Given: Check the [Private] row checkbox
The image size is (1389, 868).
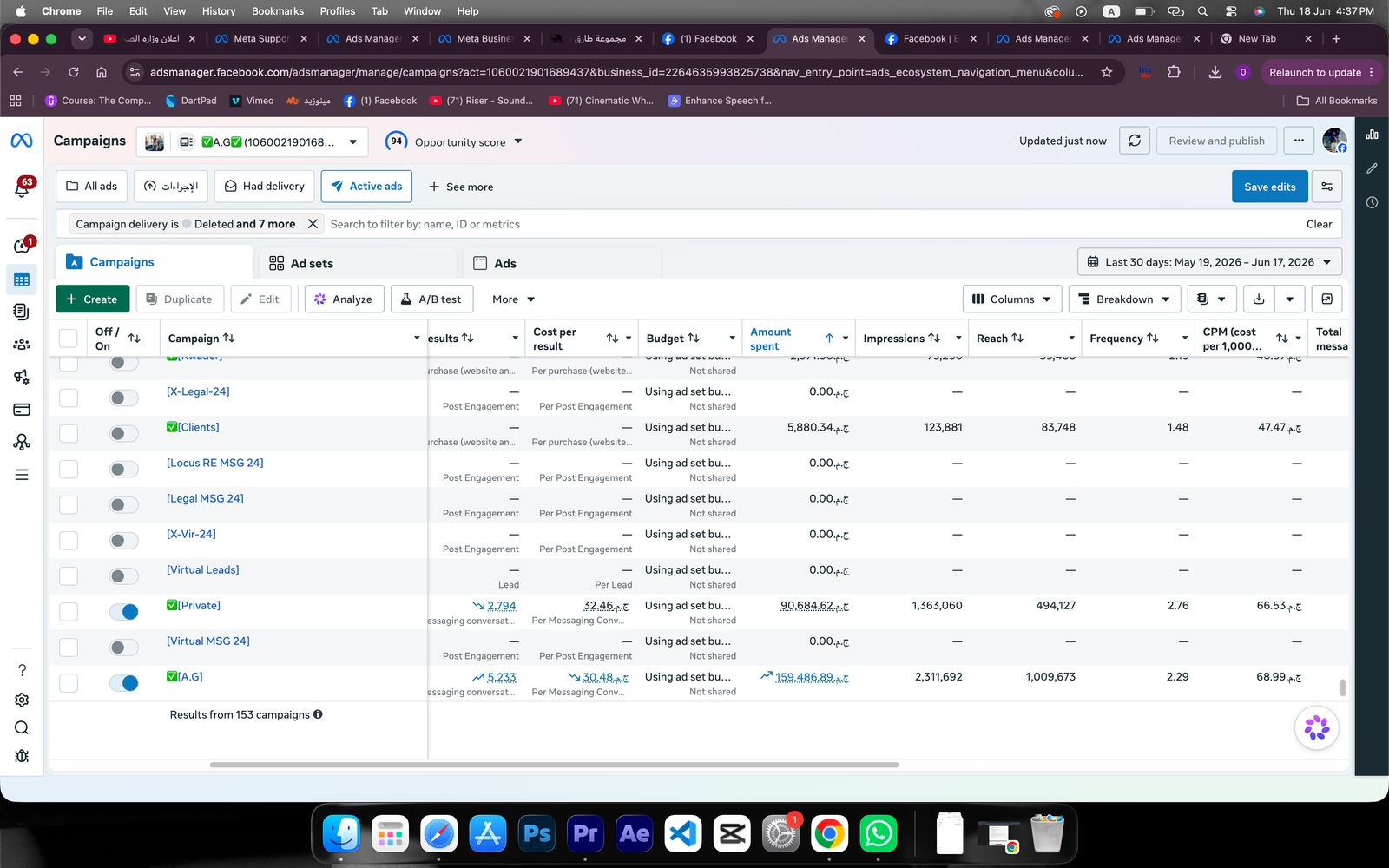Looking at the screenshot, I should 69,612.
